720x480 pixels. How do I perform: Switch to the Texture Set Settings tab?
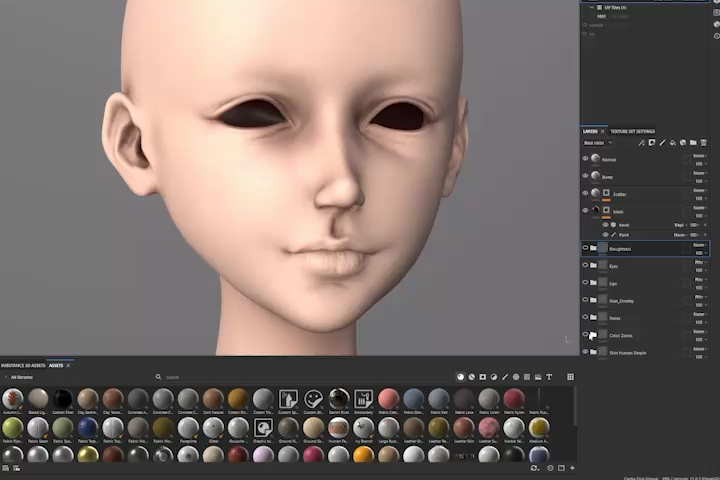[632, 131]
